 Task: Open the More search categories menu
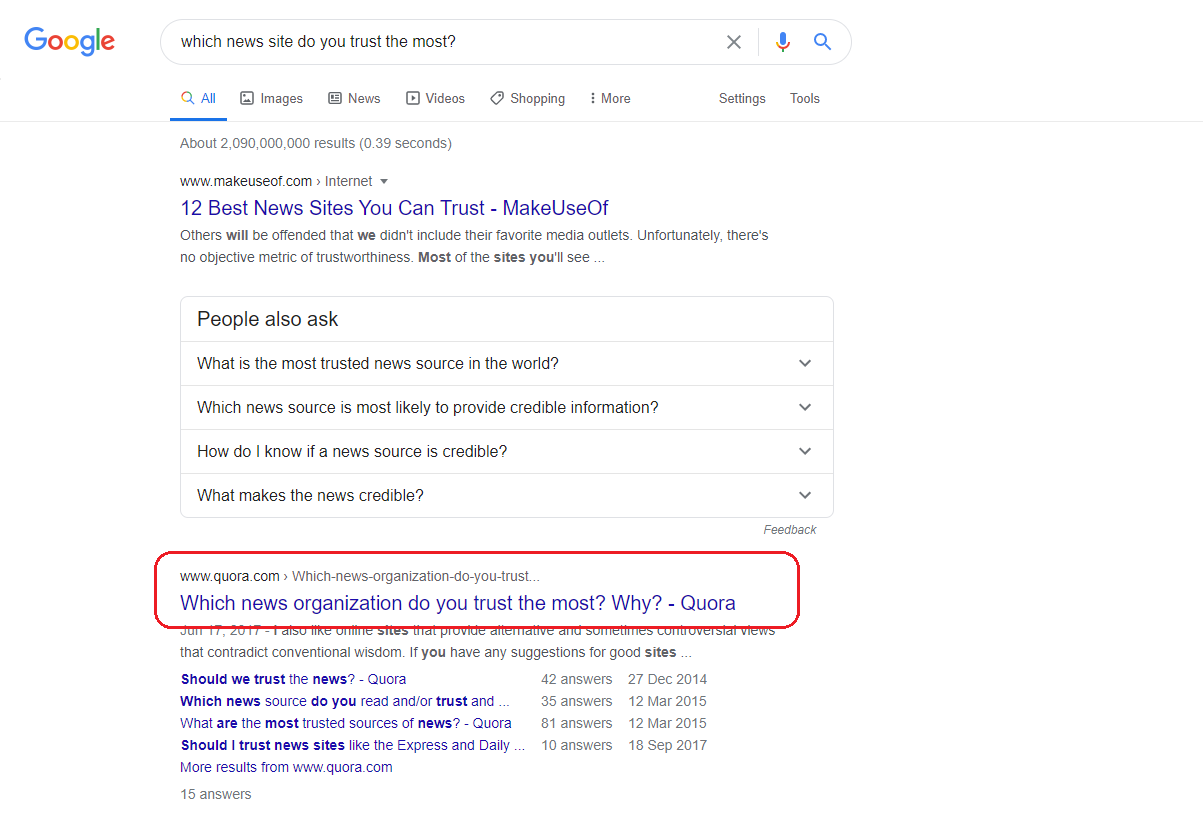point(610,98)
